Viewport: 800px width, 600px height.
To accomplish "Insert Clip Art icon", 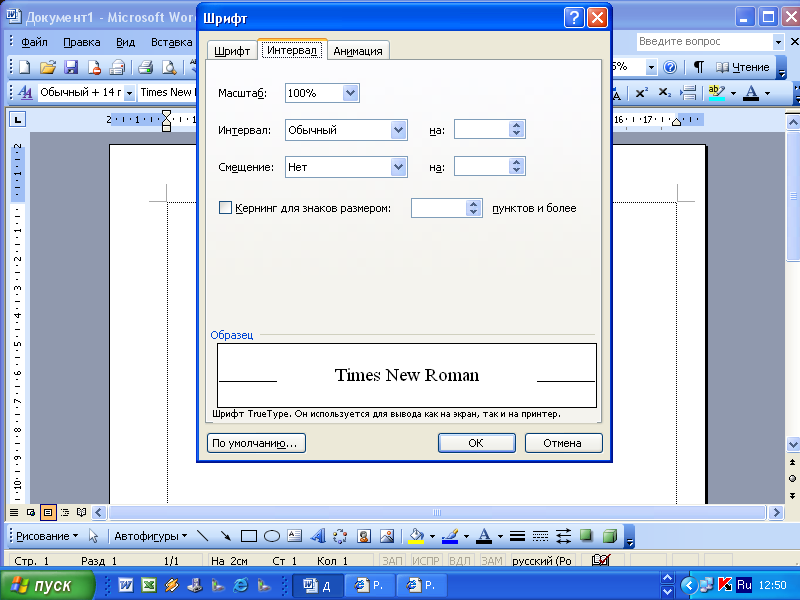I will (x=364, y=536).
